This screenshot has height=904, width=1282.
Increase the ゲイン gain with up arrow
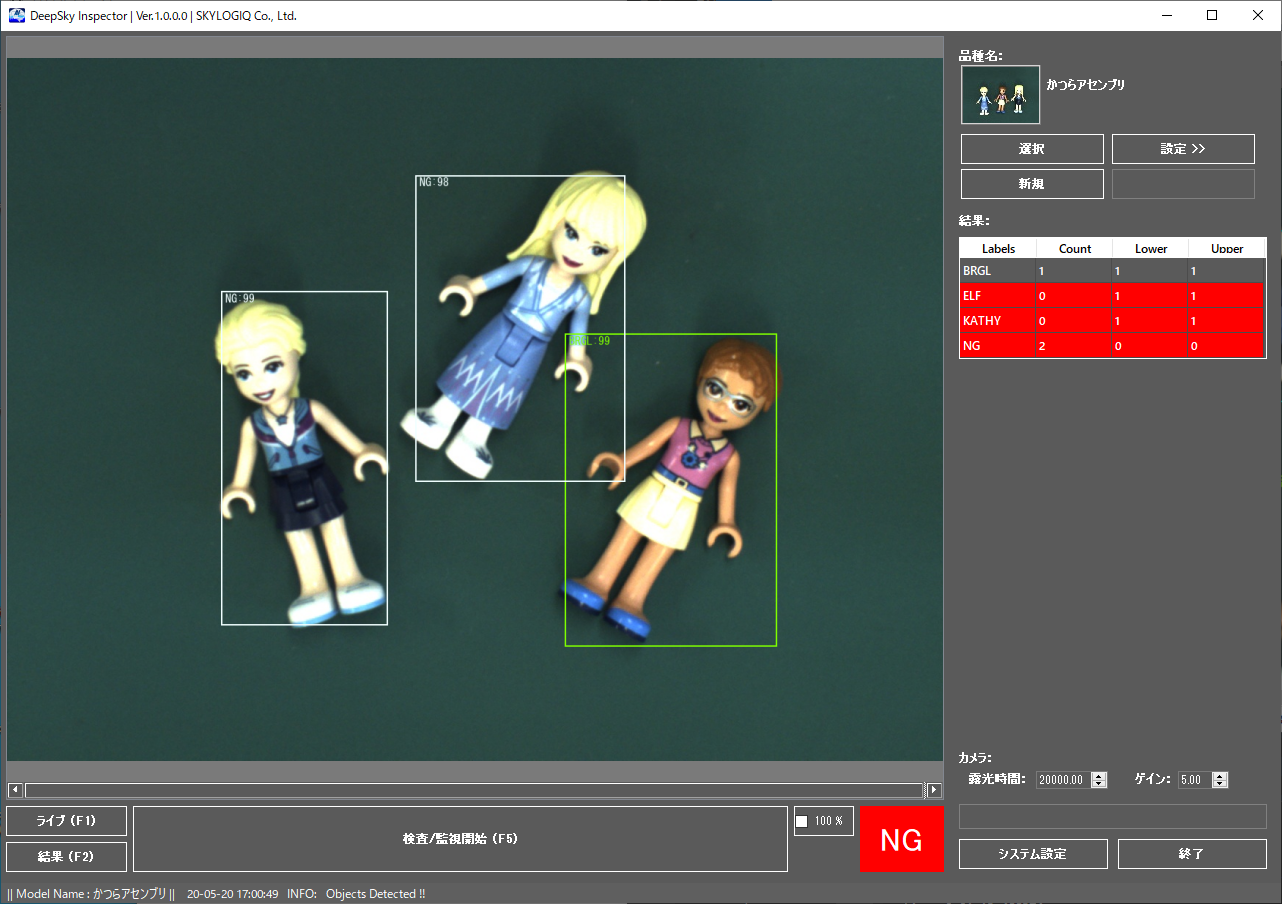point(1219,776)
